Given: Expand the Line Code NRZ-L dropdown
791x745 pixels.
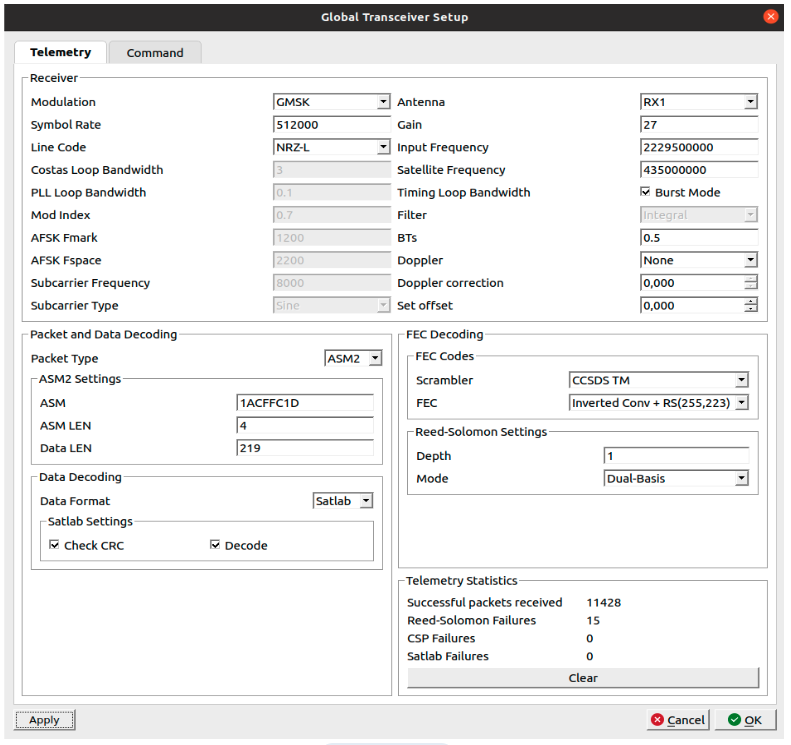Looking at the screenshot, I should pos(331,147).
